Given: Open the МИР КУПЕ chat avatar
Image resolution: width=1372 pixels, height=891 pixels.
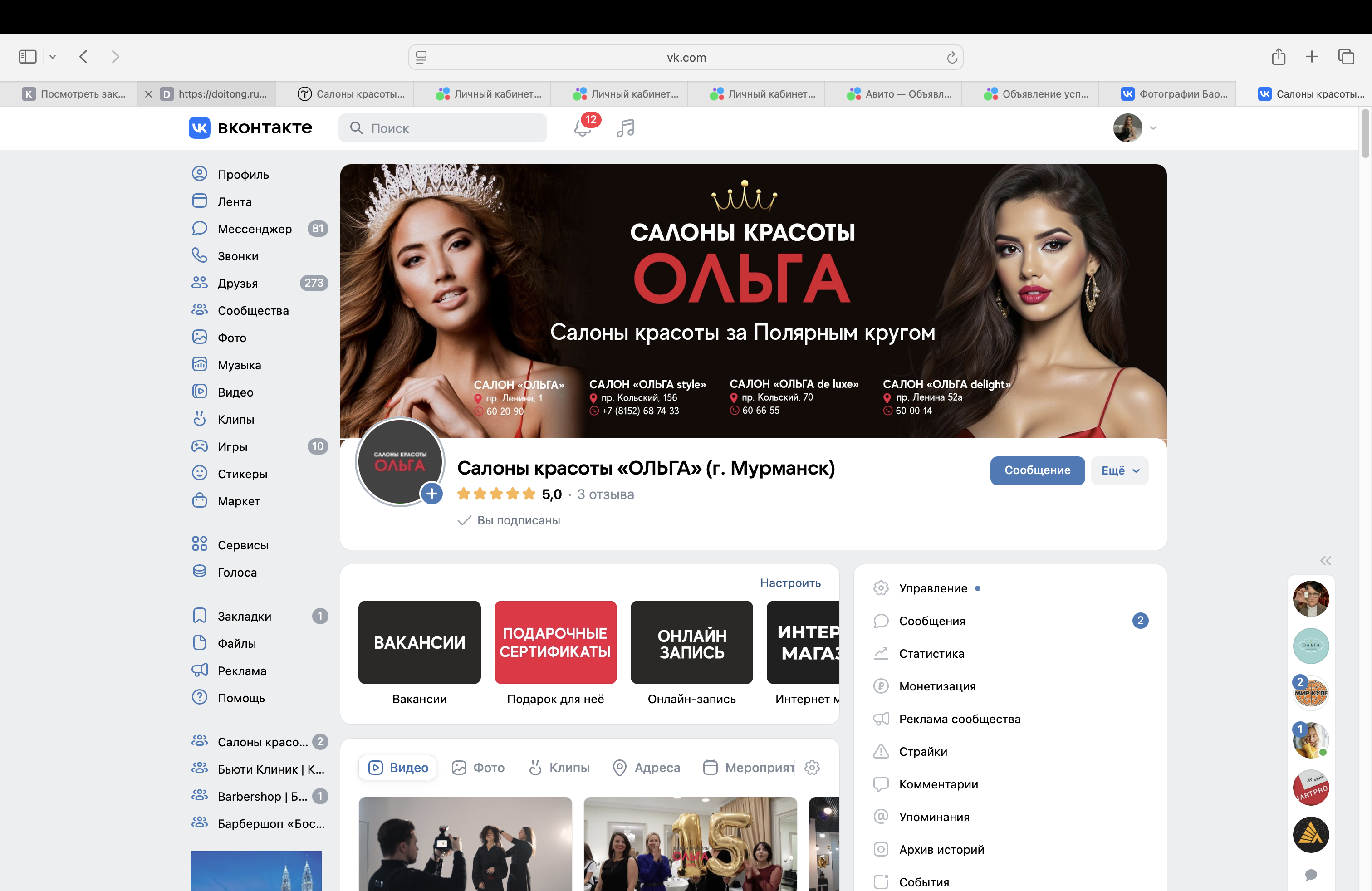Looking at the screenshot, I should [x=1310, y=692].
